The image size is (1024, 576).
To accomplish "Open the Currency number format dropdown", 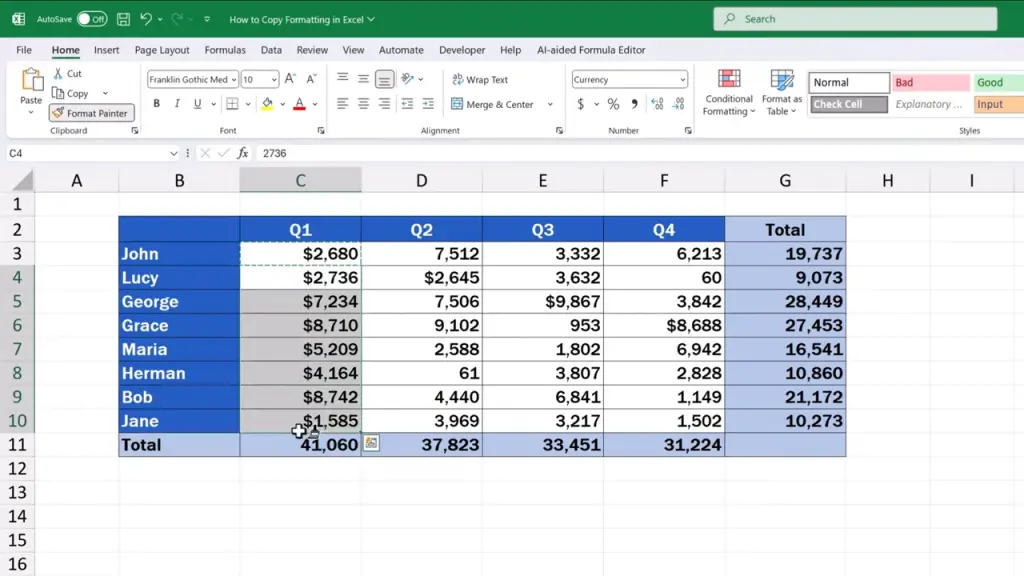I will tap(682, 80).
